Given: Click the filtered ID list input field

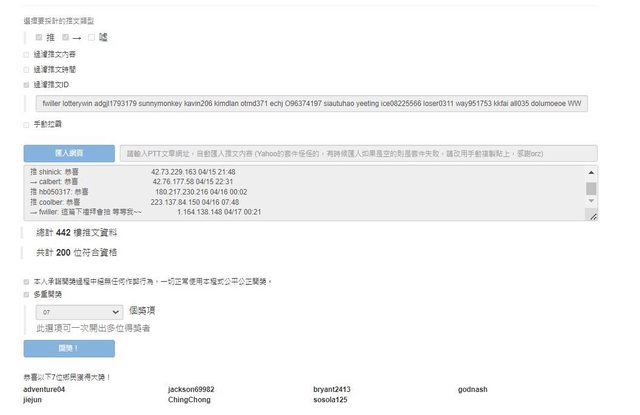Looking at the screenshot, I should (310, 103).
